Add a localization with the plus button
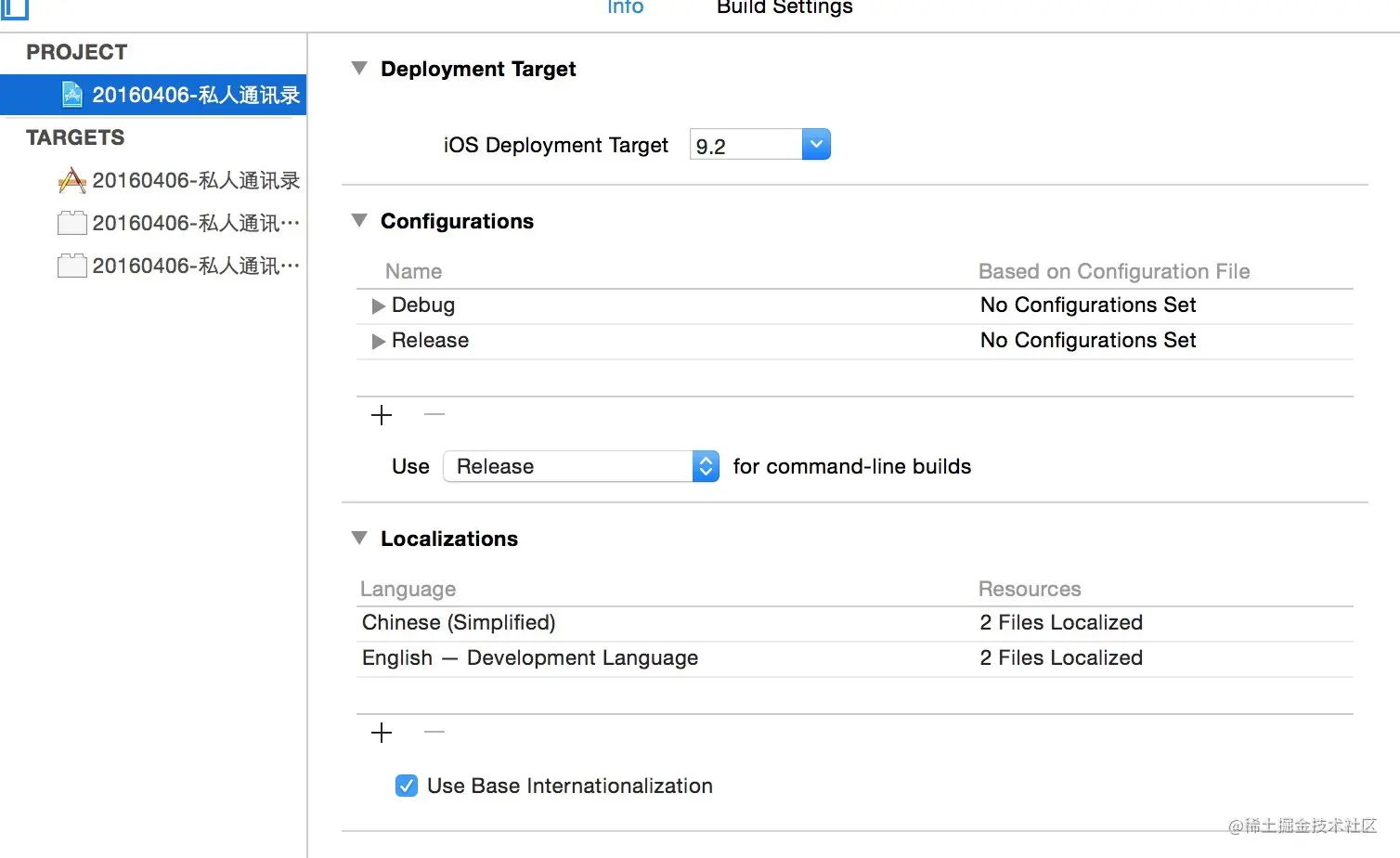The width and height of the screenshot is (1400, 858). coord(382,733)
